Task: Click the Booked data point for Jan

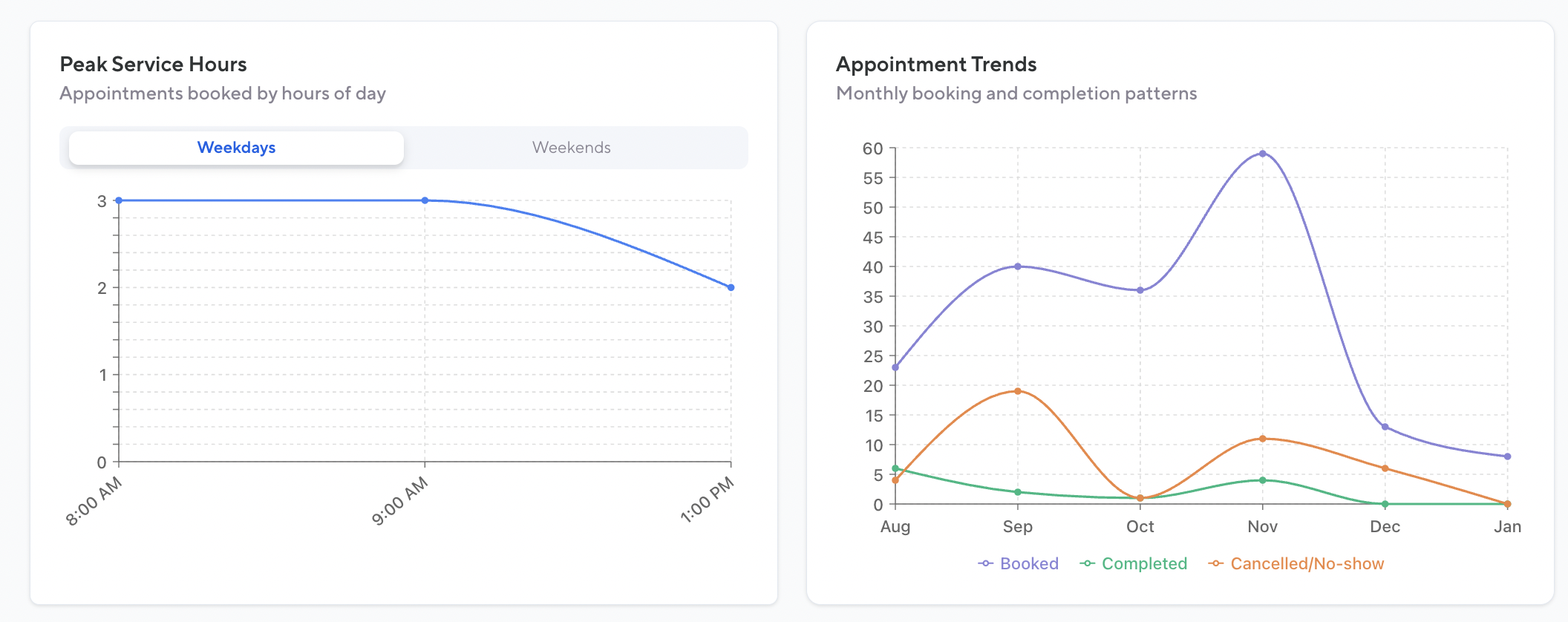Action: point(1507,456)
